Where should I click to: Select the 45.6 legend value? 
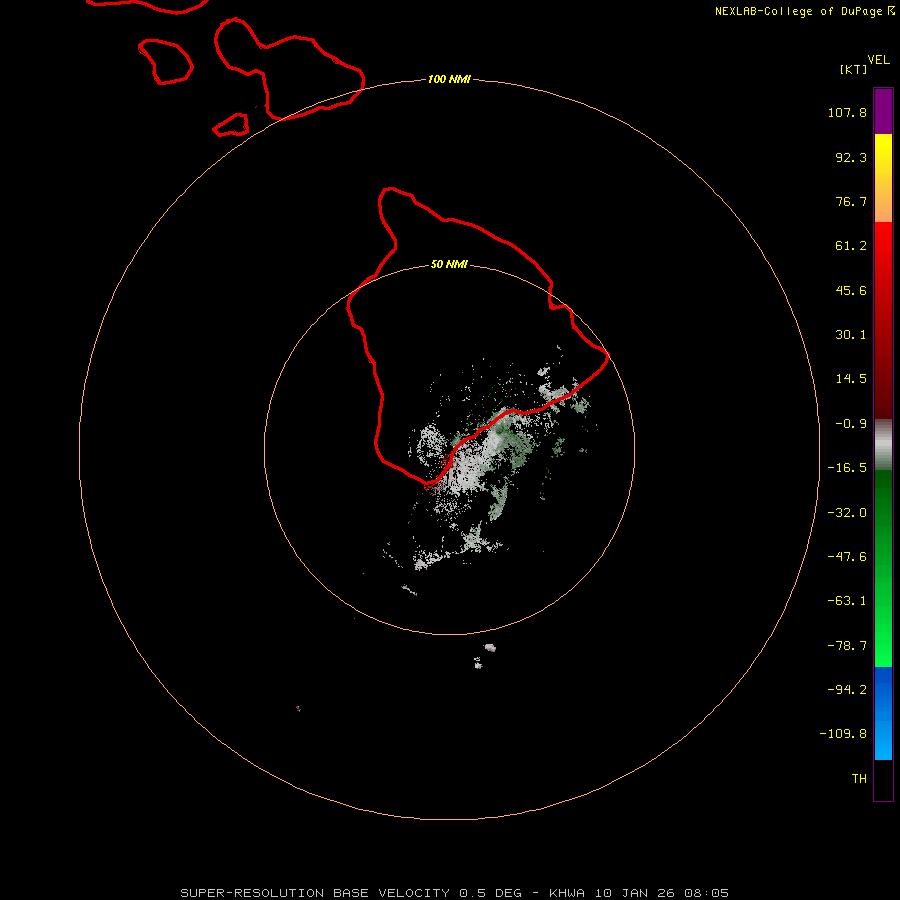851,290
